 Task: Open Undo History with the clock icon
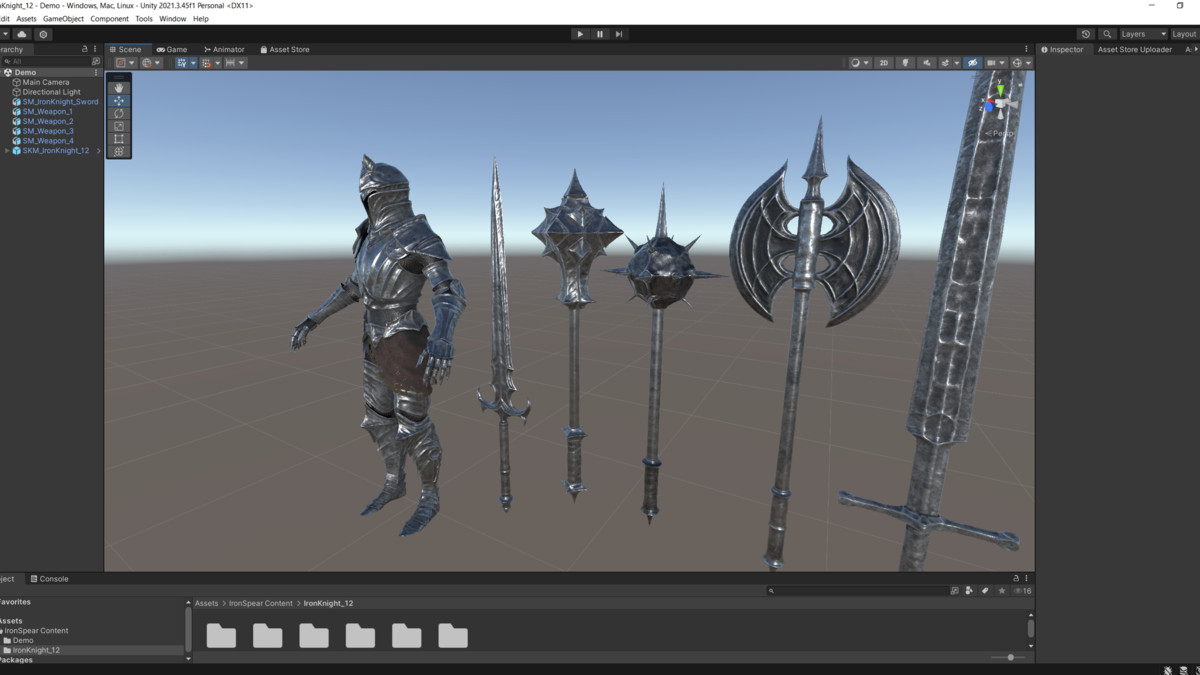(1086, 34)
